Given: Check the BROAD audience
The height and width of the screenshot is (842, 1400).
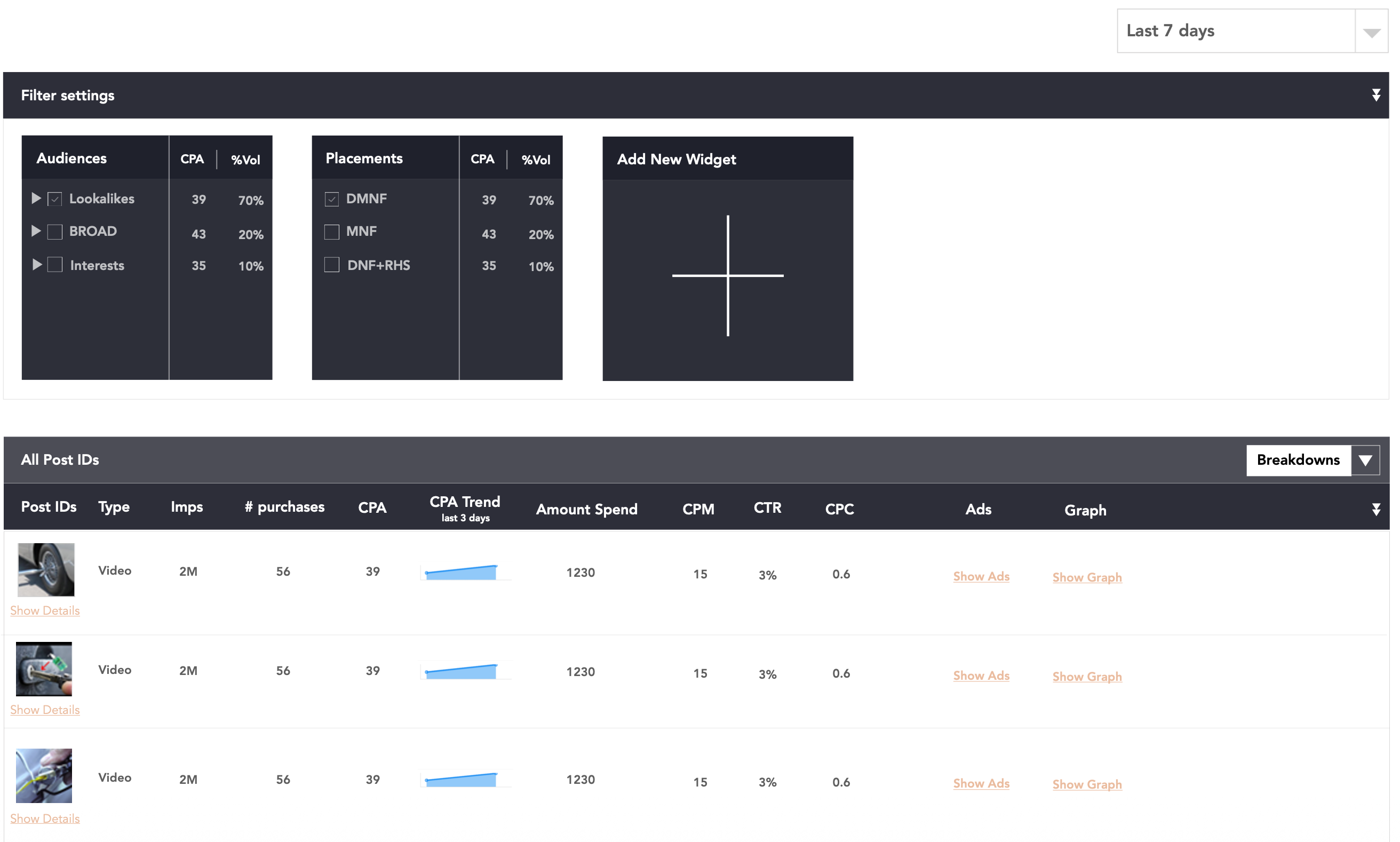Looking at the screenshot, I should (x=54, y=232).
